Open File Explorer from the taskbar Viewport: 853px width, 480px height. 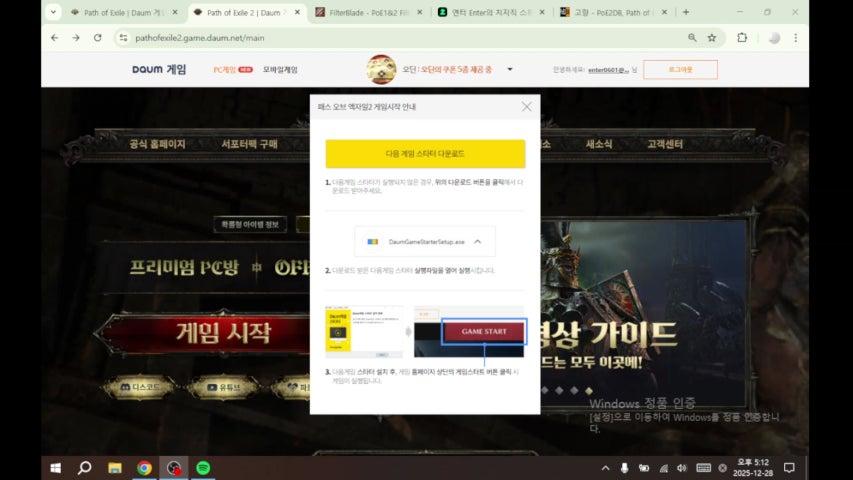point(114,468)
